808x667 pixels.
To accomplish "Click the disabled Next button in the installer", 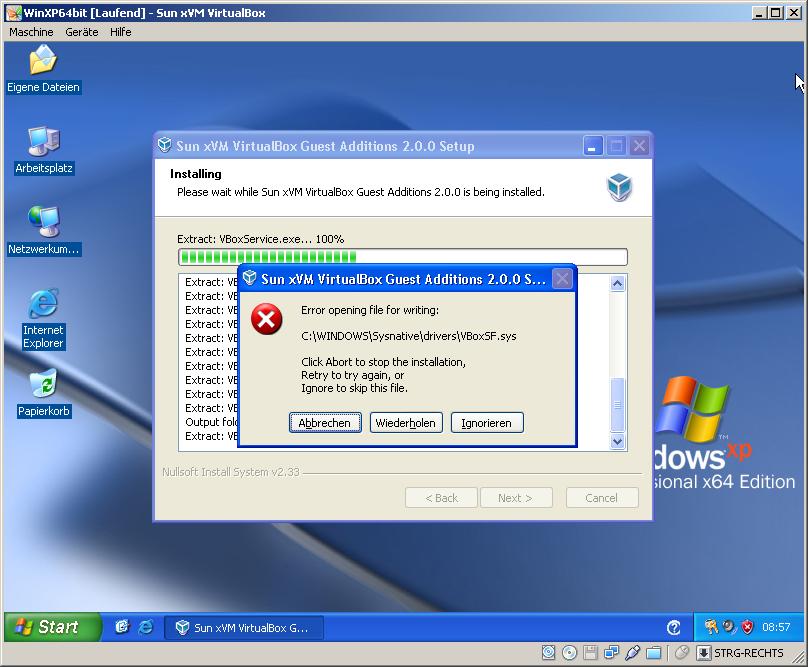I will point(516,498).
